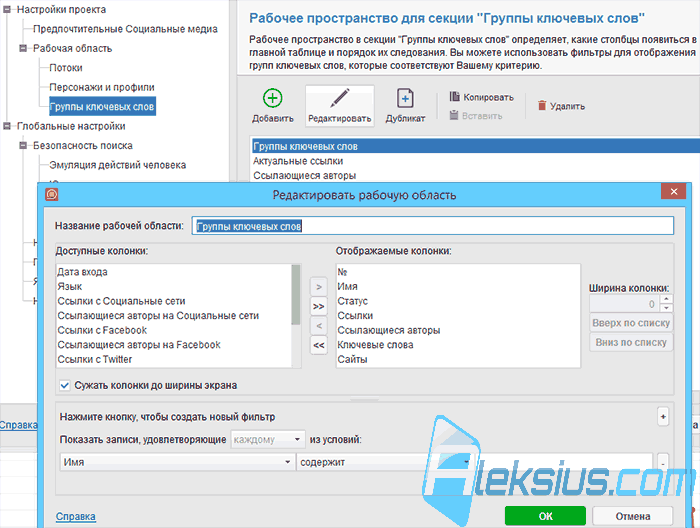Collapse the Рабочая область tree node
This screenshot has height=528, width=700.
[x=23, y=48]
